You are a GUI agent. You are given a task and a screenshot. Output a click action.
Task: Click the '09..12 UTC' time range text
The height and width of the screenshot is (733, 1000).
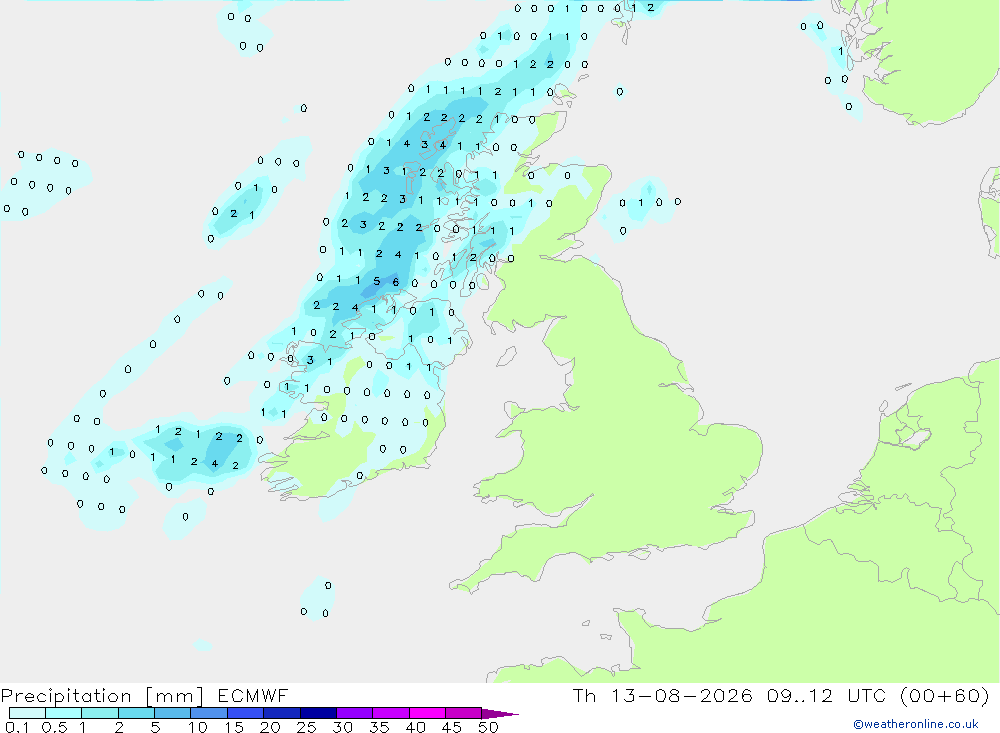(x=829, y=696)
